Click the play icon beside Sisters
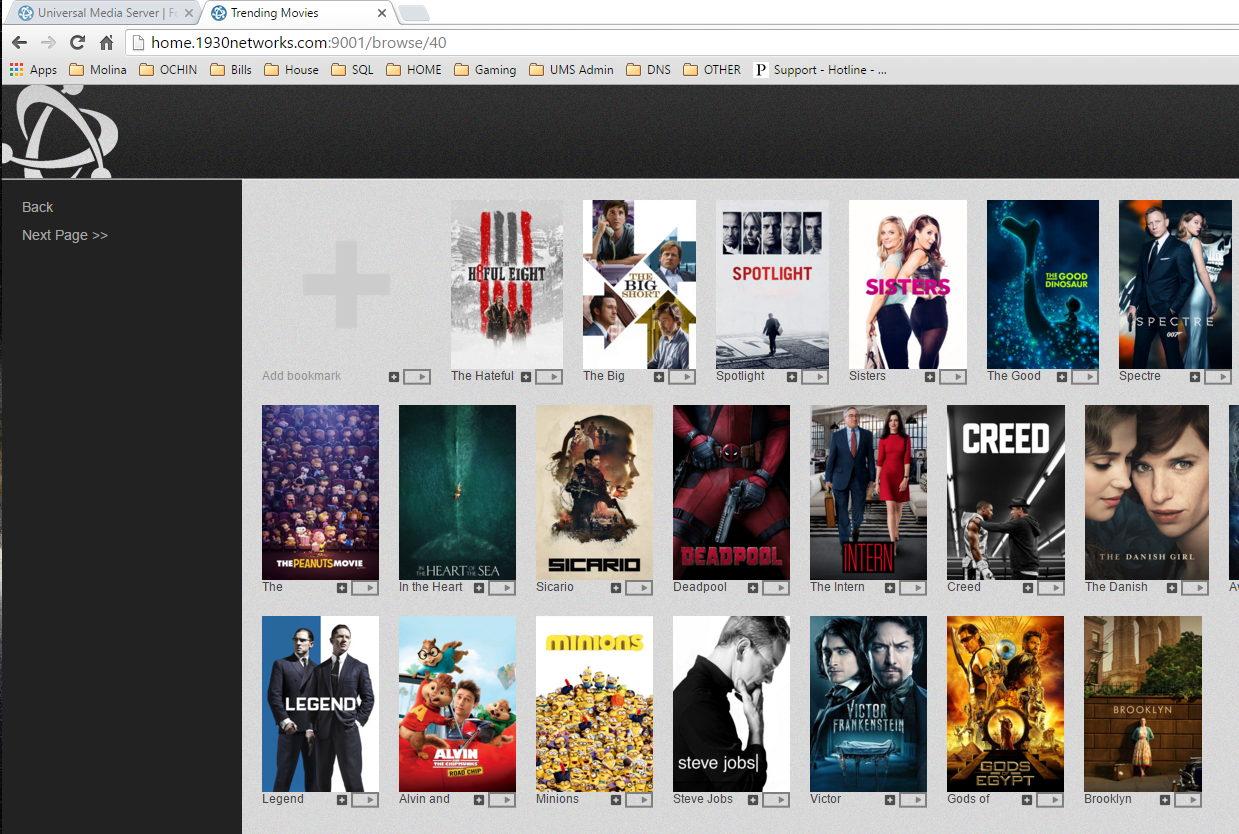The height and width of the screenshot is (834, 1239). pyautogui.click(x=953, y=377)
